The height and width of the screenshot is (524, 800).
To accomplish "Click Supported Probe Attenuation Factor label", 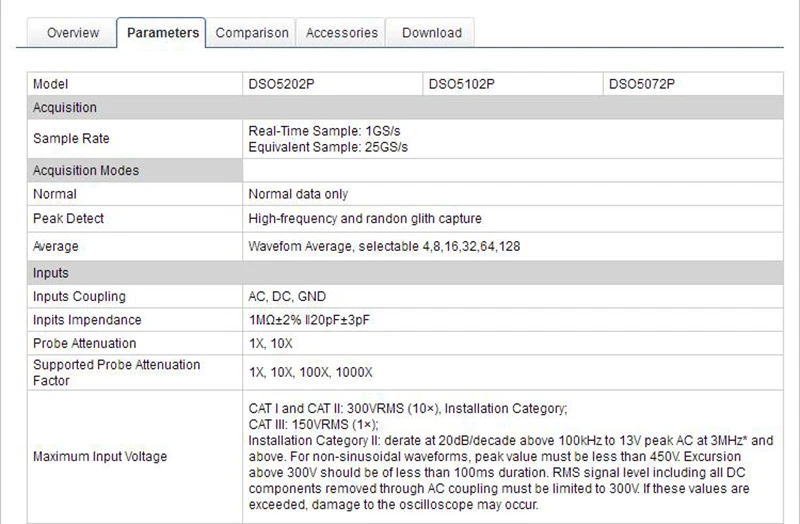I will coord(116,372).
